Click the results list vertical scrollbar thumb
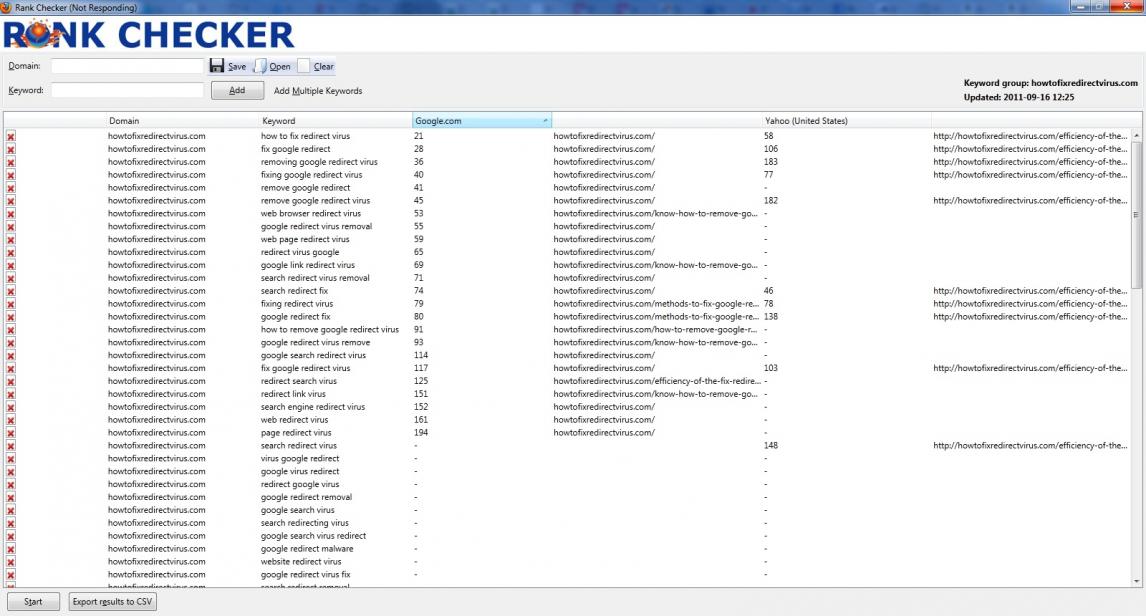Viewport: 1146px width, 616px height. 1136,215
